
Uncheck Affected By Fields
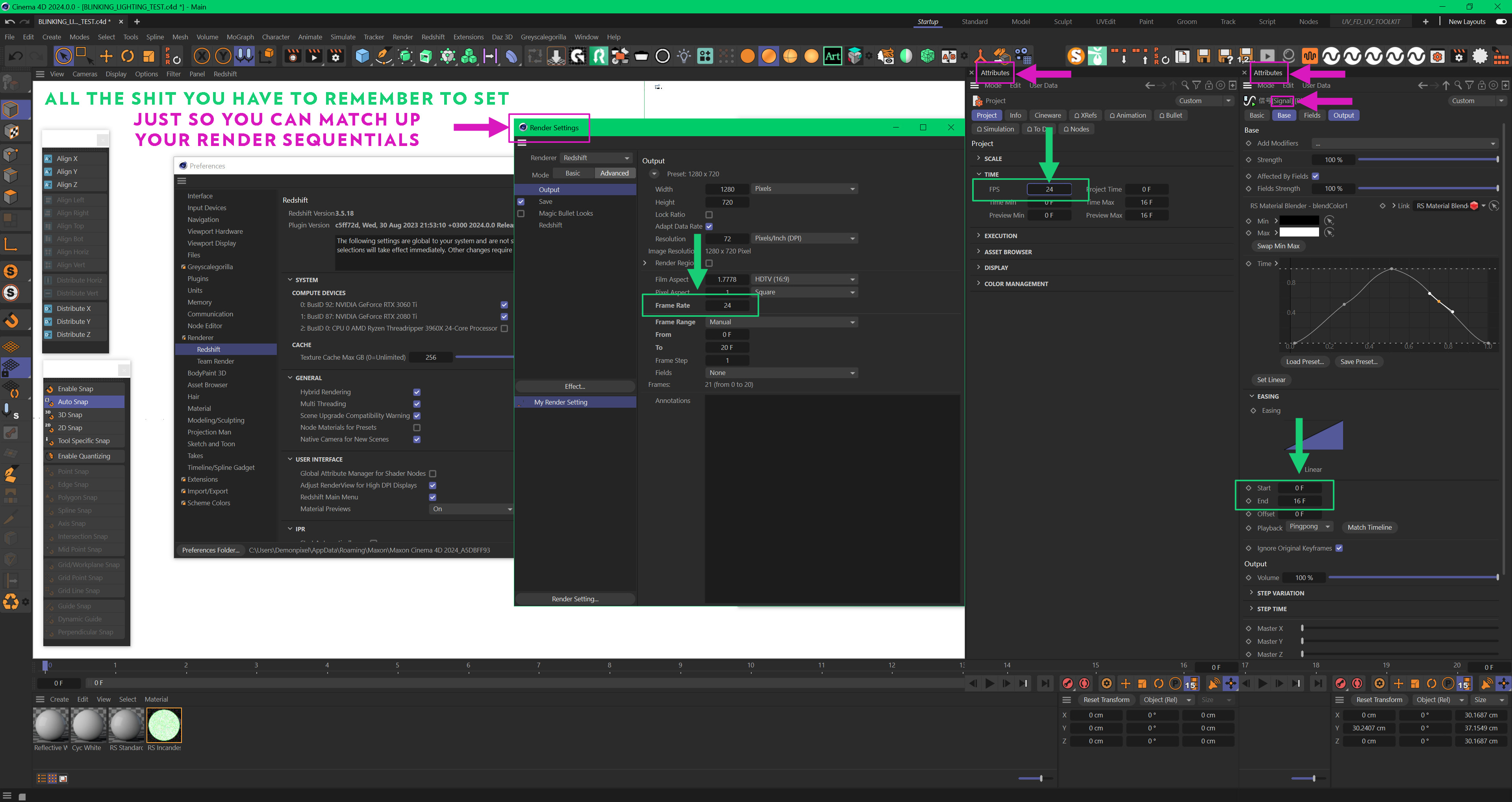click(1316, 176)
